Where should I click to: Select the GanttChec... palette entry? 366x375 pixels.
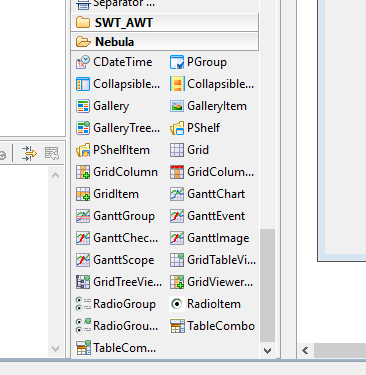117,238
